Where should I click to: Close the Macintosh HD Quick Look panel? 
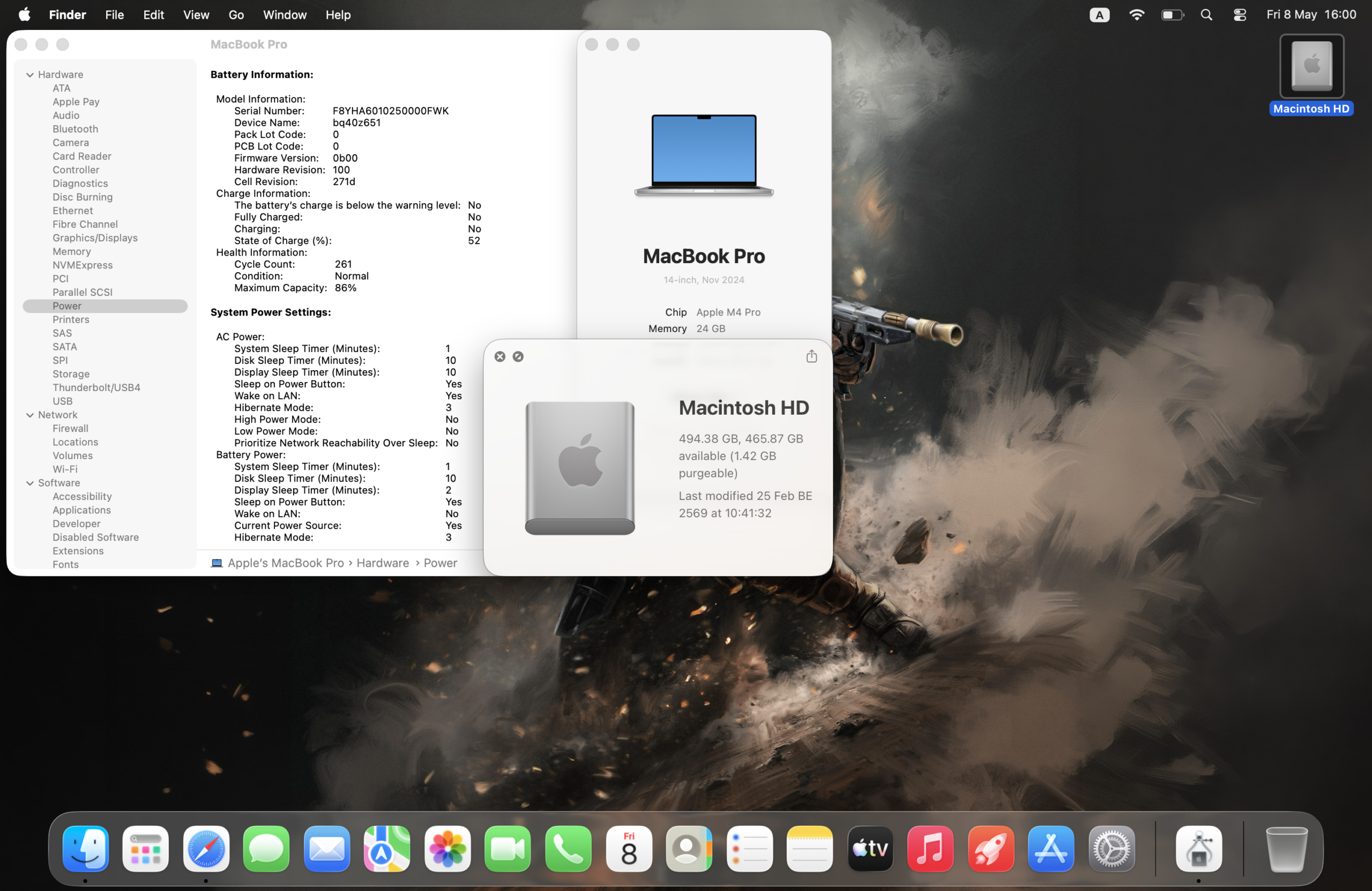pos(500,357)
